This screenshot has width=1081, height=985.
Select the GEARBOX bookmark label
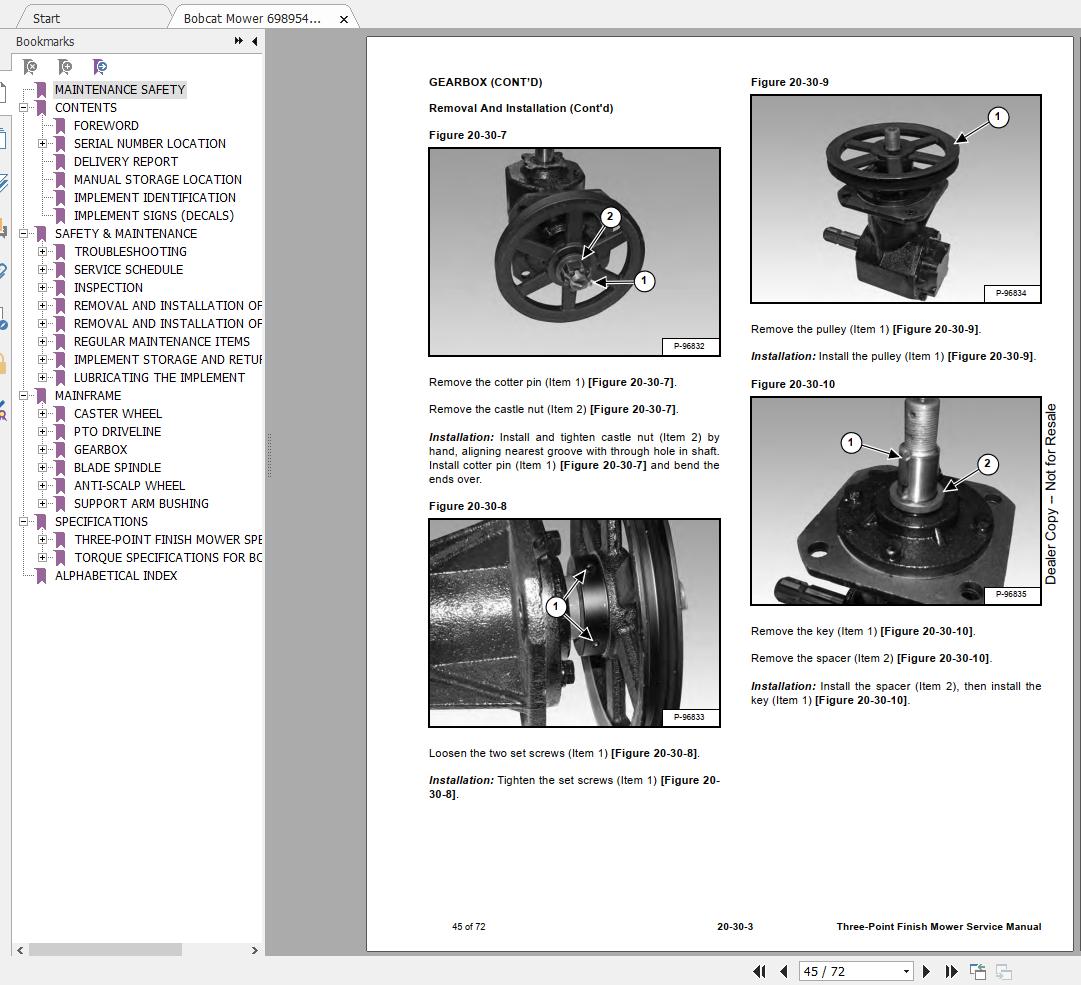(x=101, y=449)
